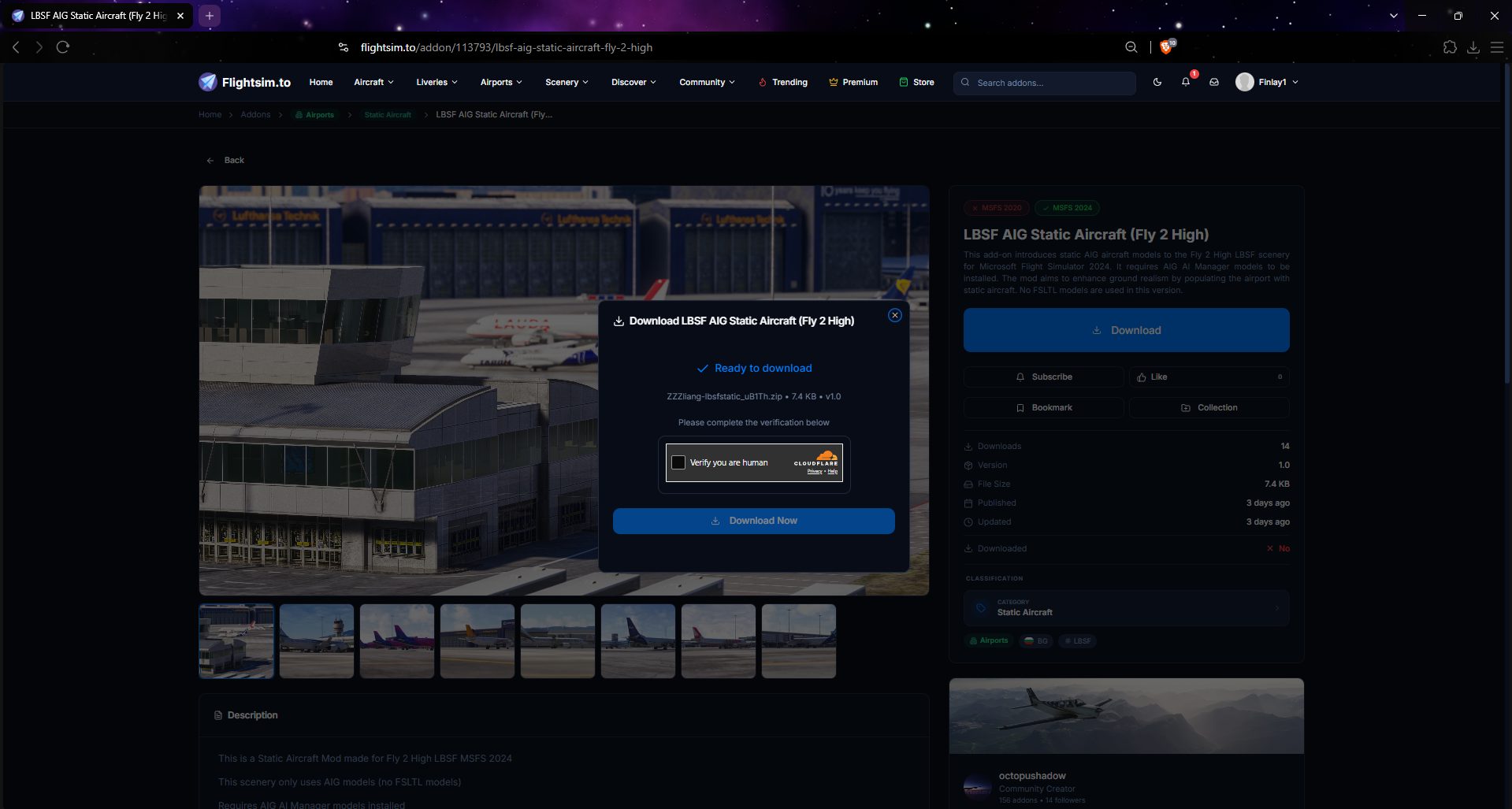Open notifications bell in site header
Screen dimensions: 1512x809
(1185, 82)
